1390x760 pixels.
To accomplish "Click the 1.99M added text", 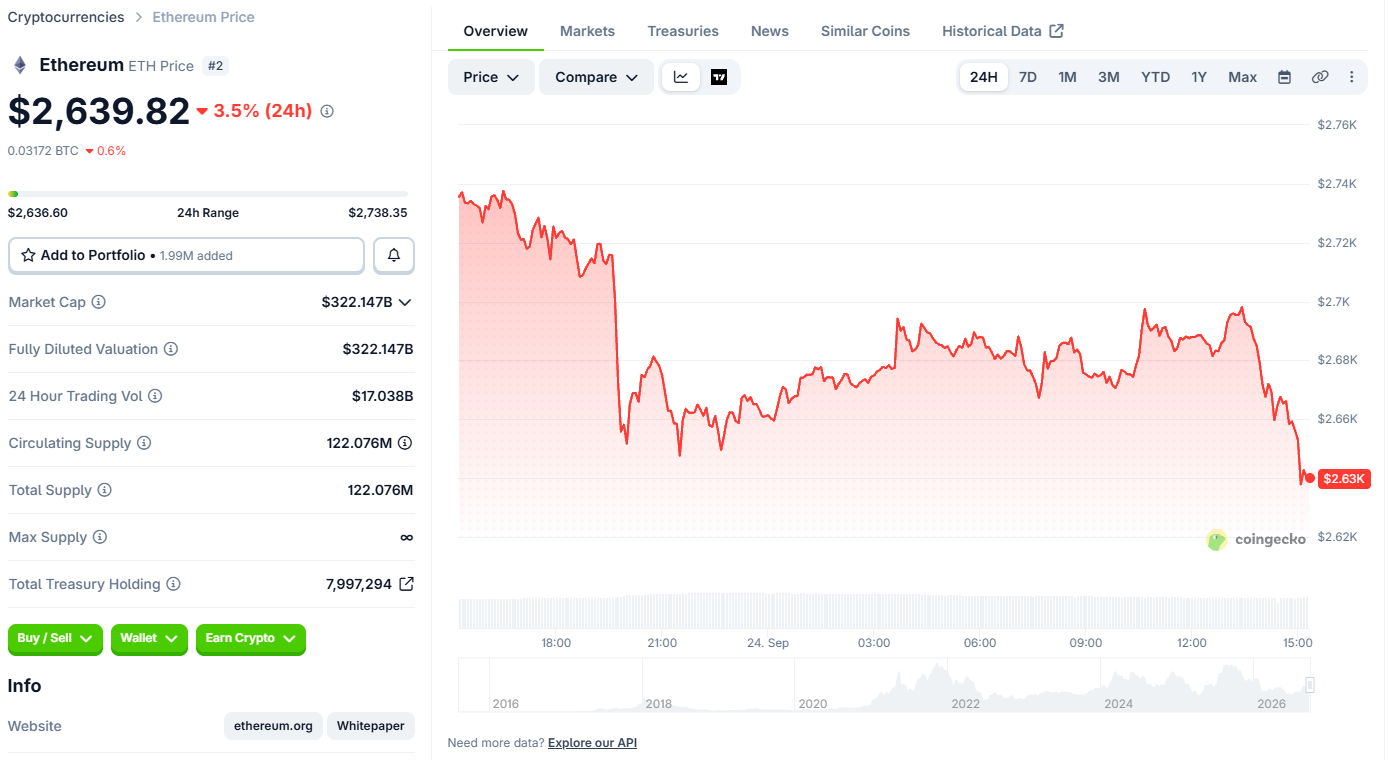I will [196, 256].
